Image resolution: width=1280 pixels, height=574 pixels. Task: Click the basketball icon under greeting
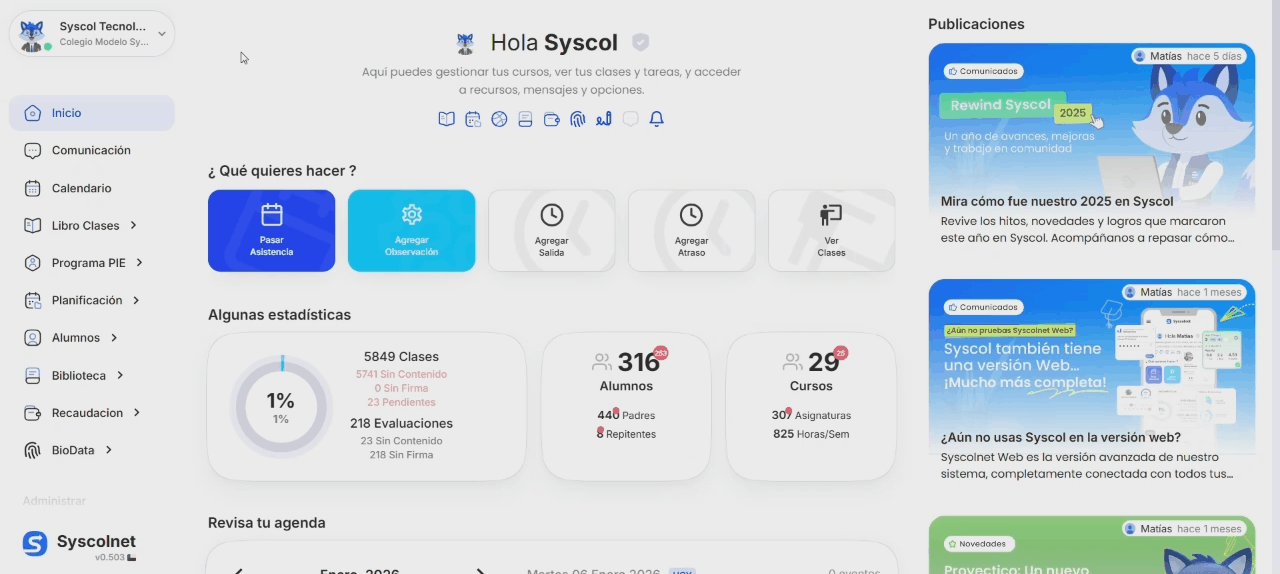499,119
